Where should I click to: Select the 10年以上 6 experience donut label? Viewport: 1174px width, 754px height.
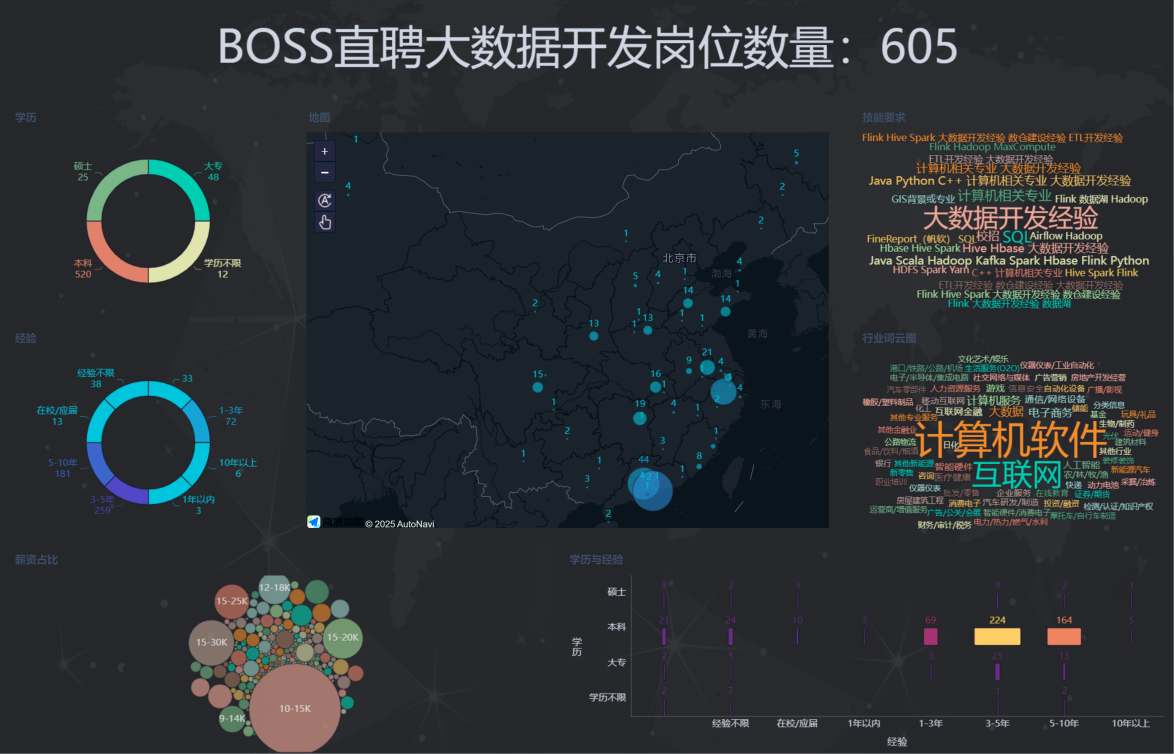(238, 468)
